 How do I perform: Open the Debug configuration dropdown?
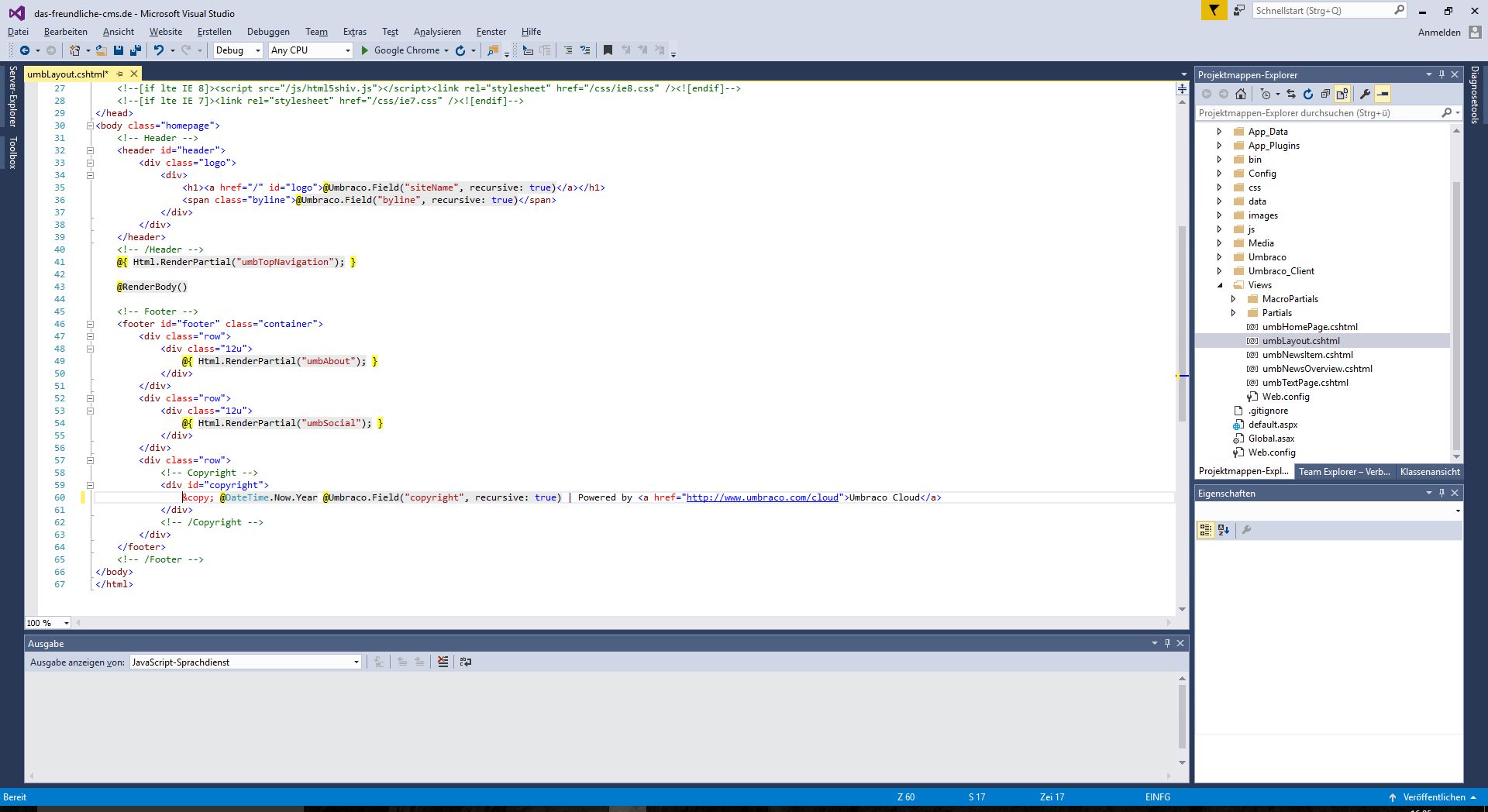point(239,50)
